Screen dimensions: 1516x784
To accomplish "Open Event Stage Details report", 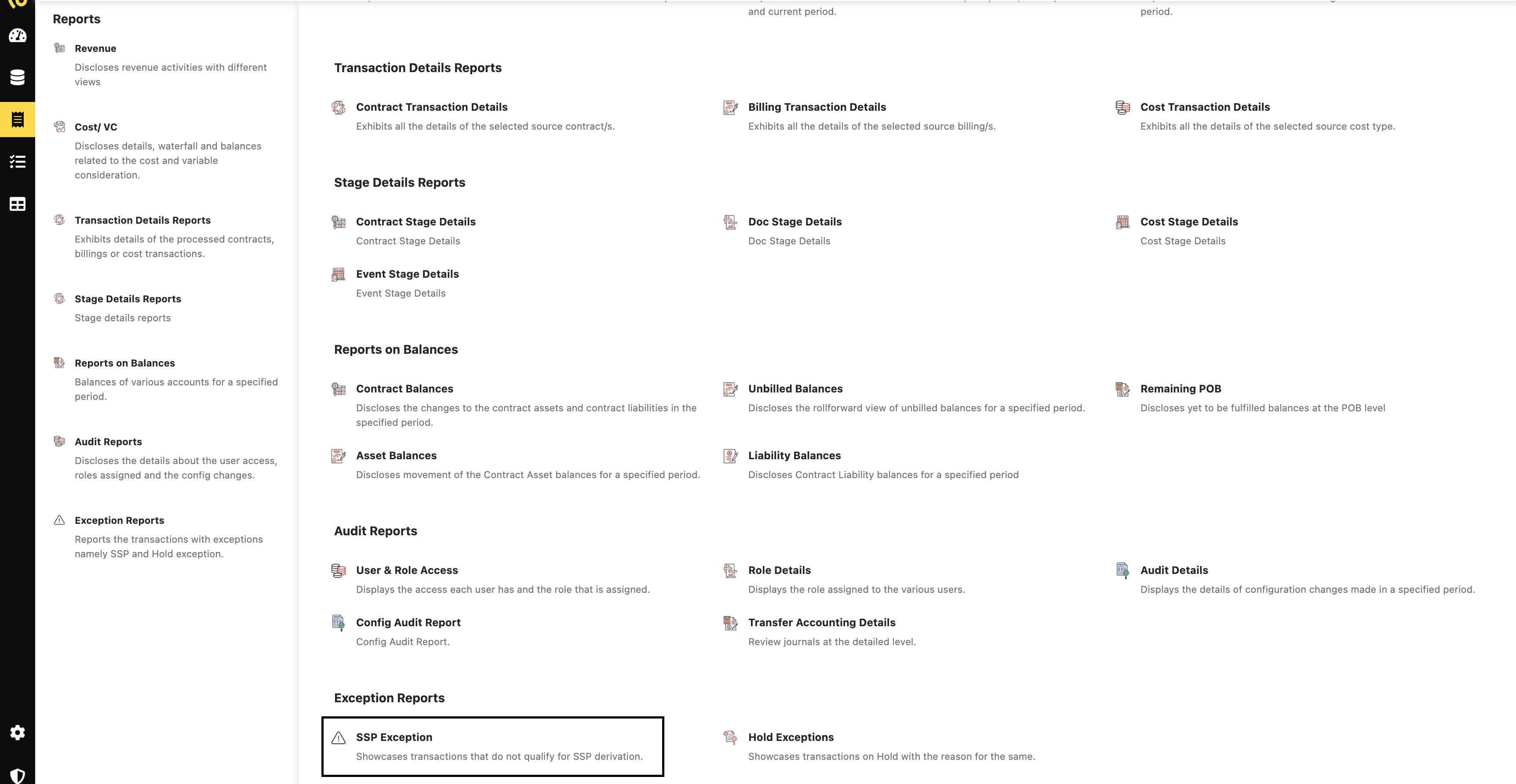I will point(407,274).
